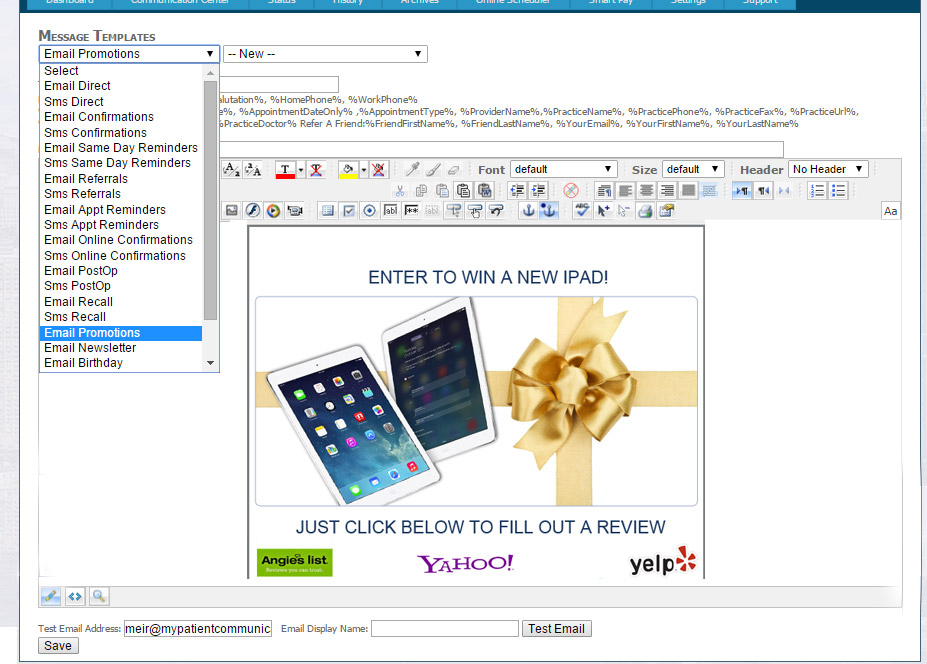Insert a checkbox form field
The width and height of the screenshot is (927, 664).
tap(349, 210)
